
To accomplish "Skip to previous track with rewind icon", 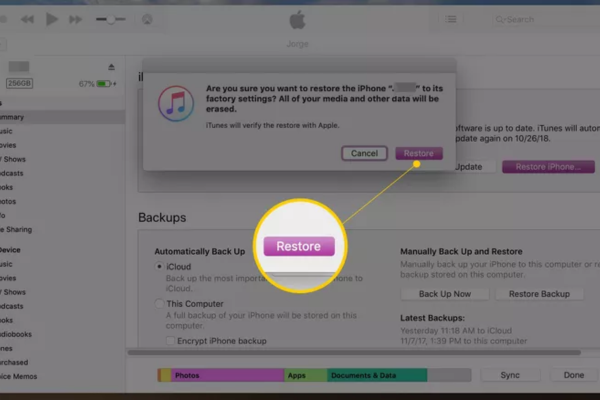I will 27,19.
